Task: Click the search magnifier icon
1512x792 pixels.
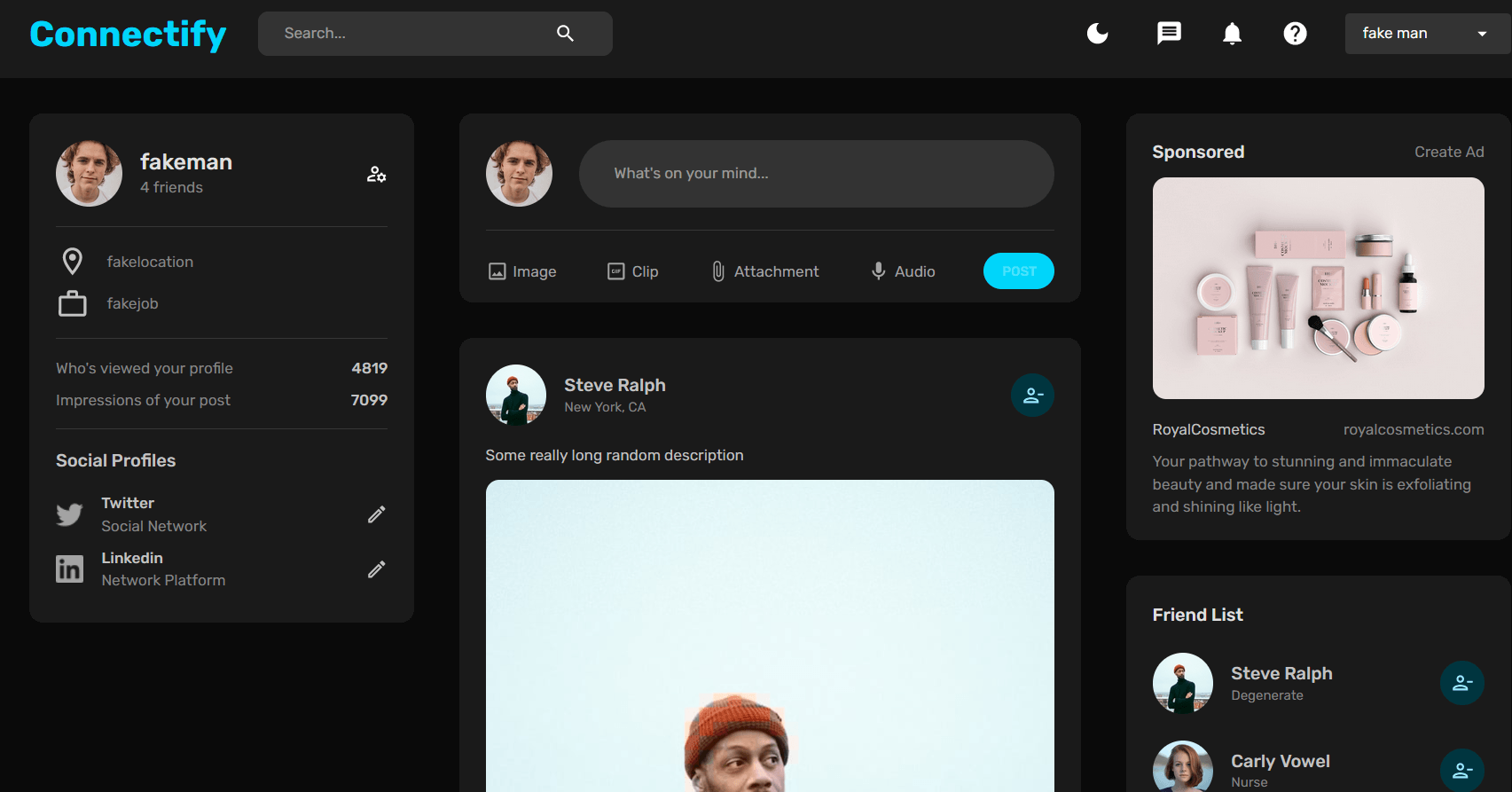Action: 565,34
